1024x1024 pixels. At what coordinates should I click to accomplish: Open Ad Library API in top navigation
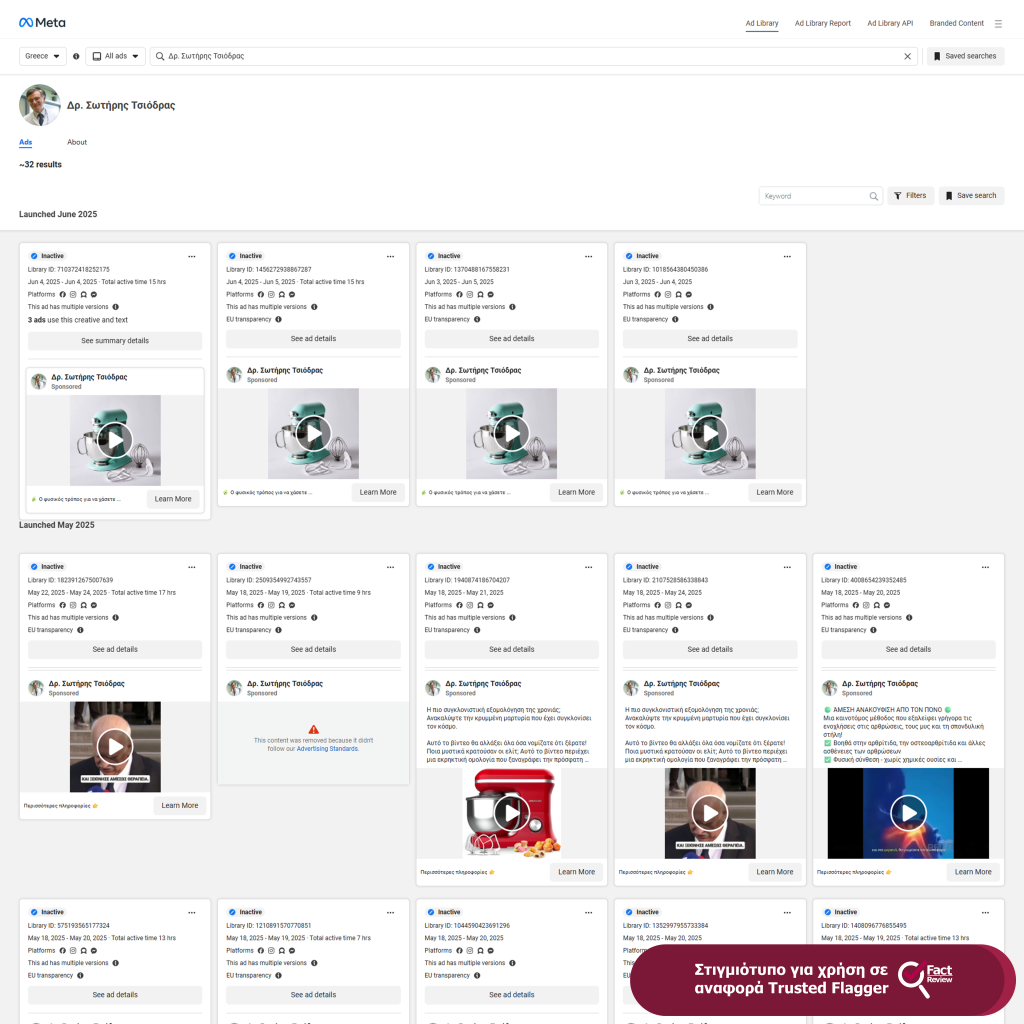(890, 23)
